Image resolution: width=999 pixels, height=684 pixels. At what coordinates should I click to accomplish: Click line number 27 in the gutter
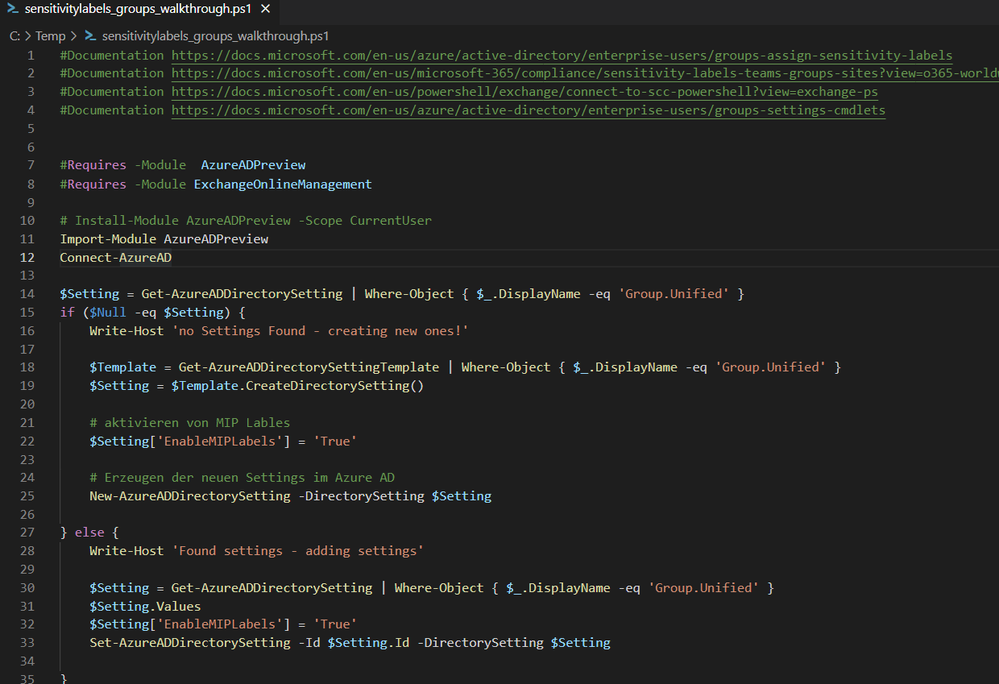click(x=27, y=532)
